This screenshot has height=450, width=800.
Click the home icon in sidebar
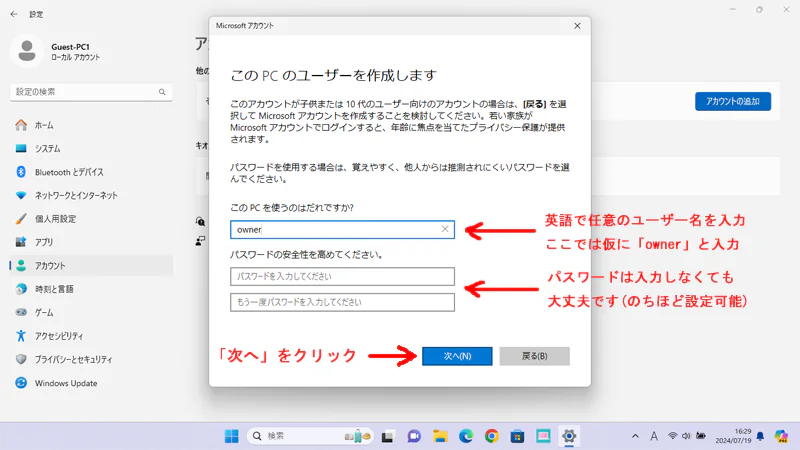[x=21, y=125]
